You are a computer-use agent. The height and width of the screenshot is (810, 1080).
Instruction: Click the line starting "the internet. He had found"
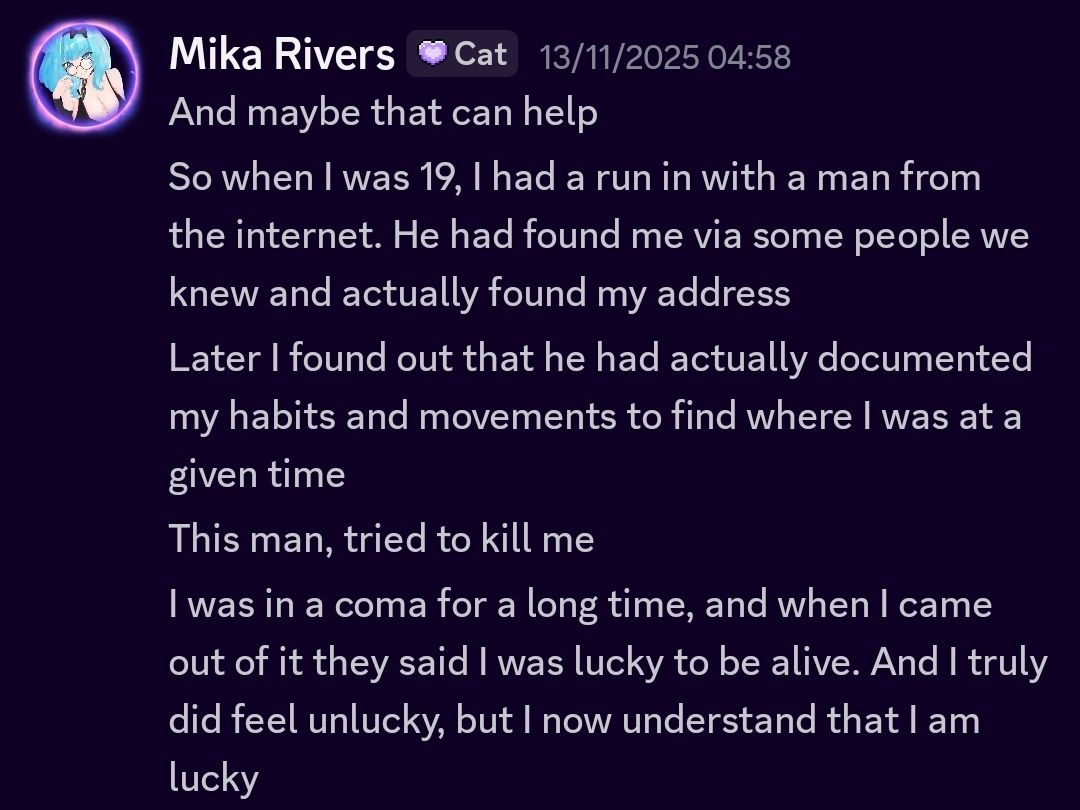(599, 235)
